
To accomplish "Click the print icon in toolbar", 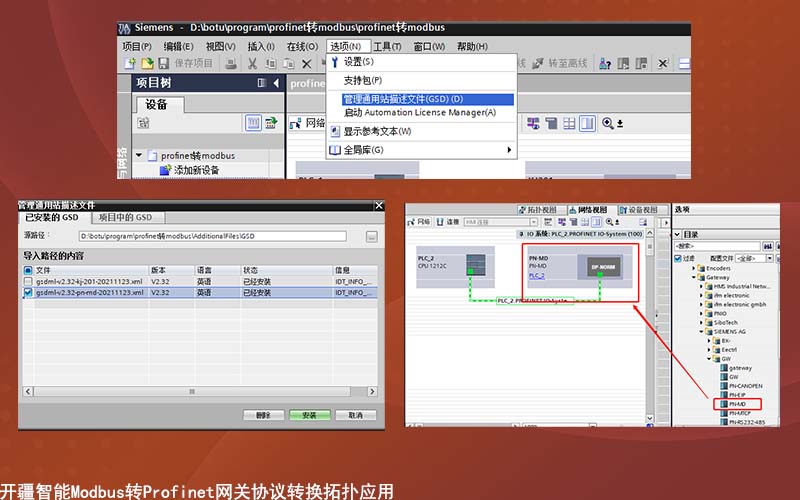I will (231, 64).
